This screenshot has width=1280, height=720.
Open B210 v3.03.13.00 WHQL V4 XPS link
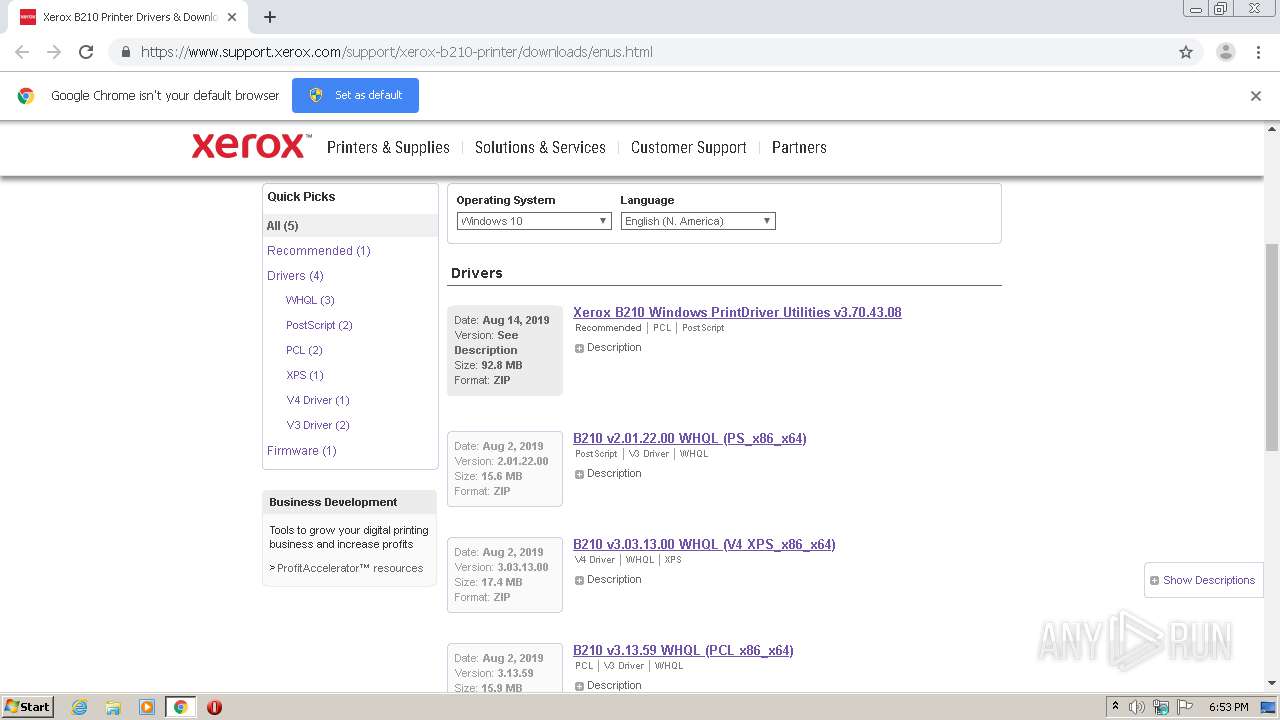coord(704,544)
